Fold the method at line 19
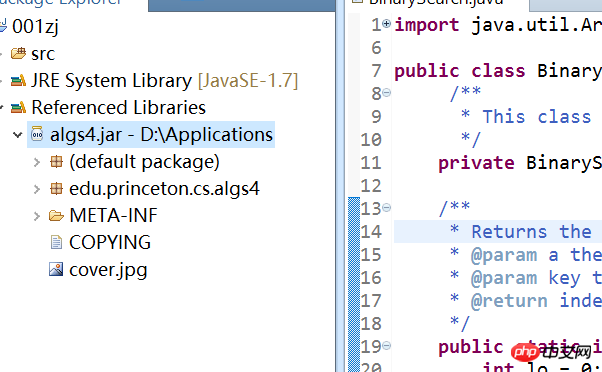The image size is (602, 372). pos(387,346)
